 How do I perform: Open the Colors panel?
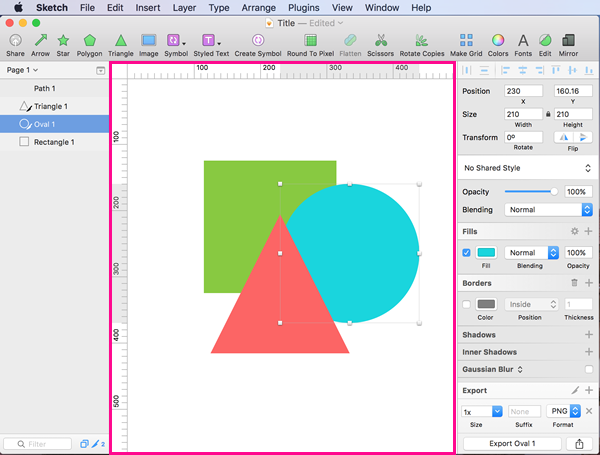(x=498, y=41)
